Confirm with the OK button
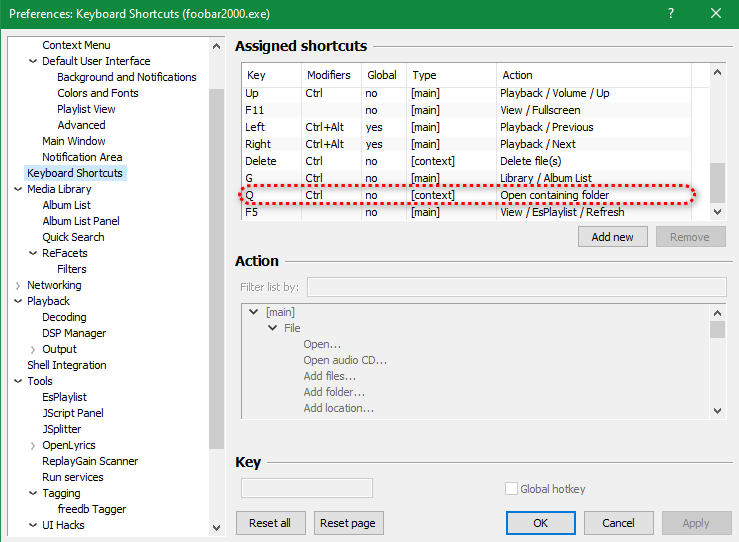 pyautogui.click(x=540, y=523)
